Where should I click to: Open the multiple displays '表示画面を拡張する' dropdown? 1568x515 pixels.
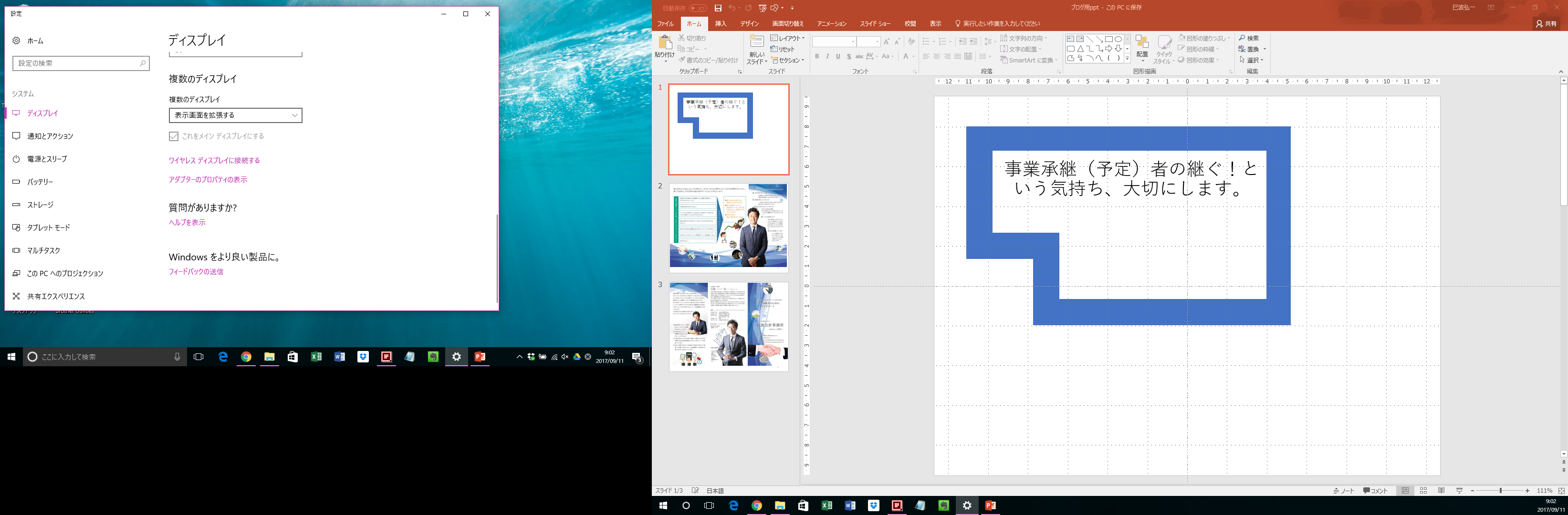tap(235, 115)
